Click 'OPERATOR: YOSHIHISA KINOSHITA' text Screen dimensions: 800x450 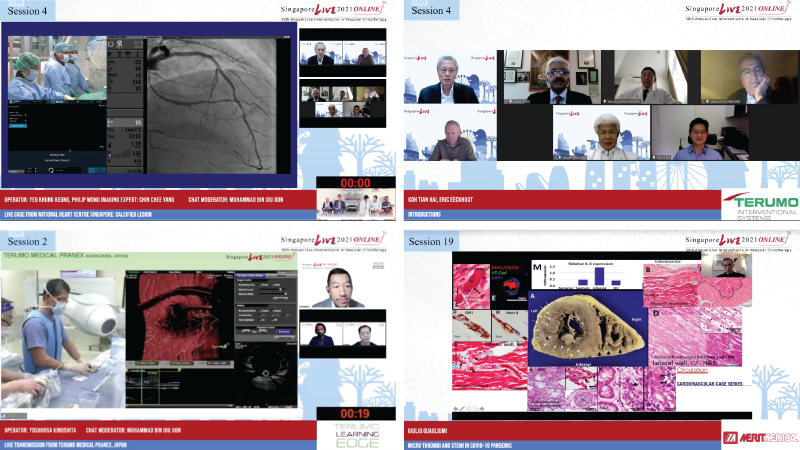[40, 430]
